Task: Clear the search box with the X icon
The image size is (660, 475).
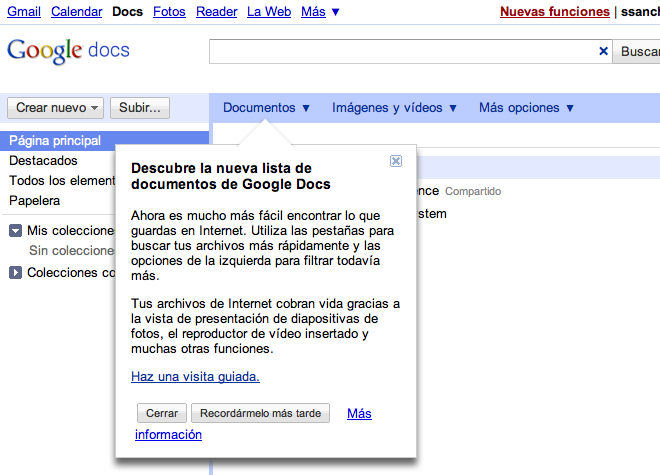Action: (603, 51)
